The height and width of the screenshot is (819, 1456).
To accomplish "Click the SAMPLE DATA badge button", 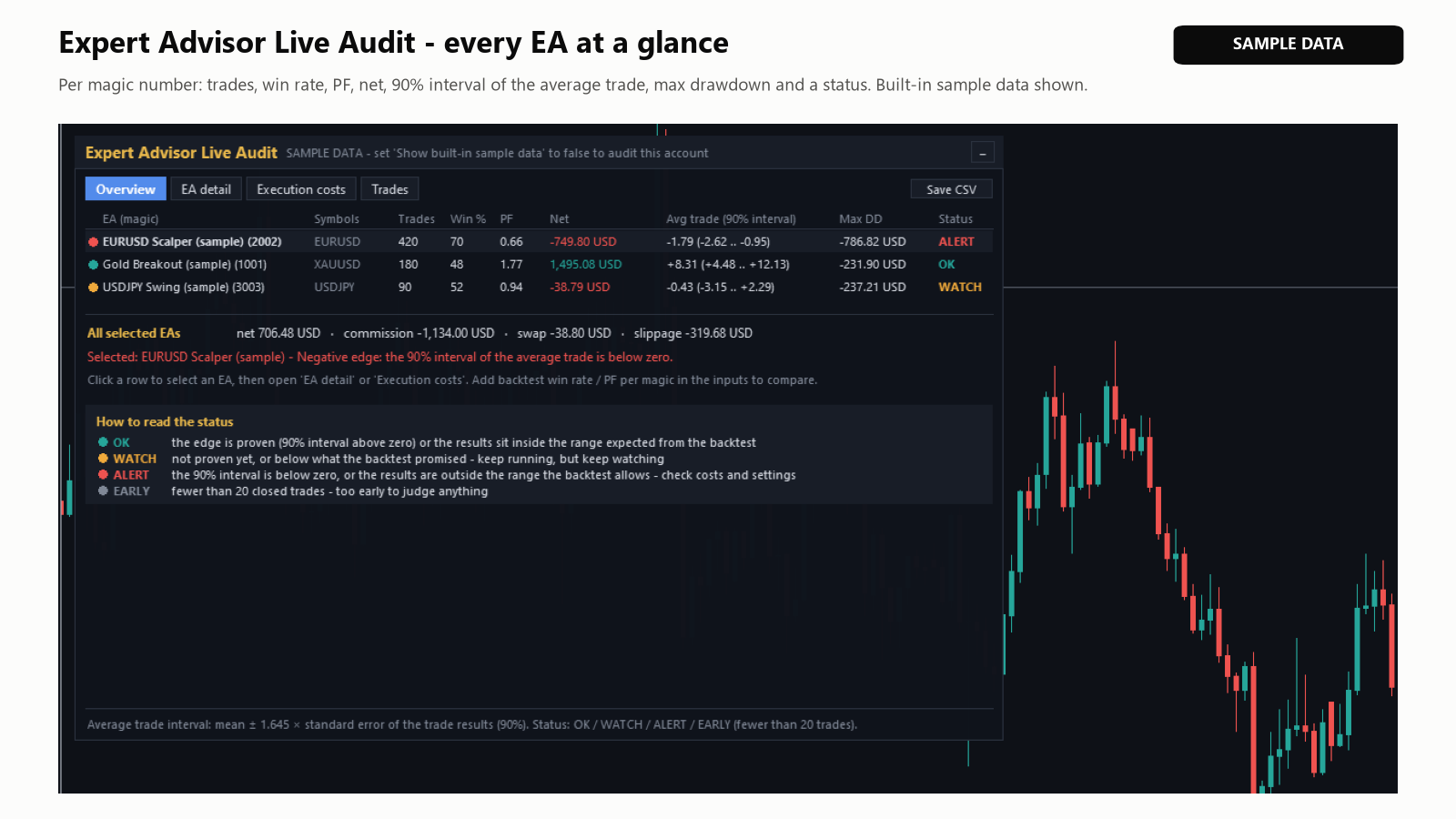I will [x=1288, y=45].
